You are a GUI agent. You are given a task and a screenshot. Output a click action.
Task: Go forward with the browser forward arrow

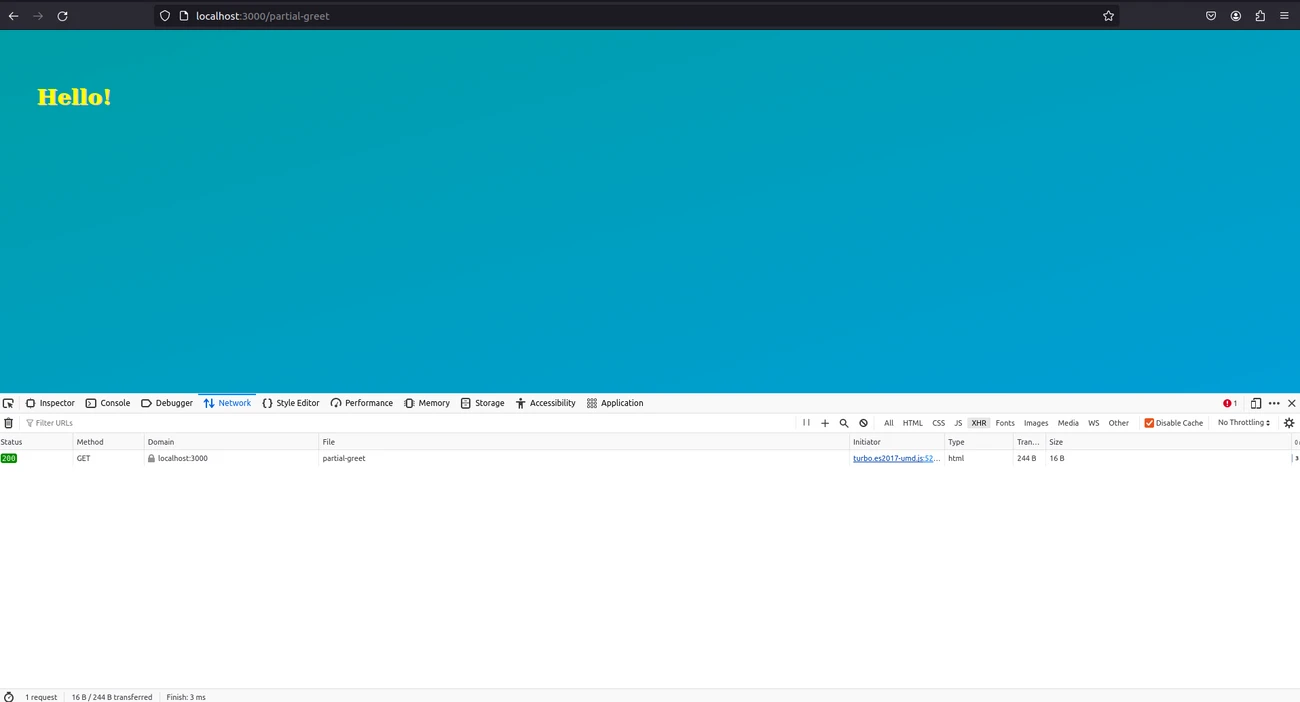coord(38,16)
